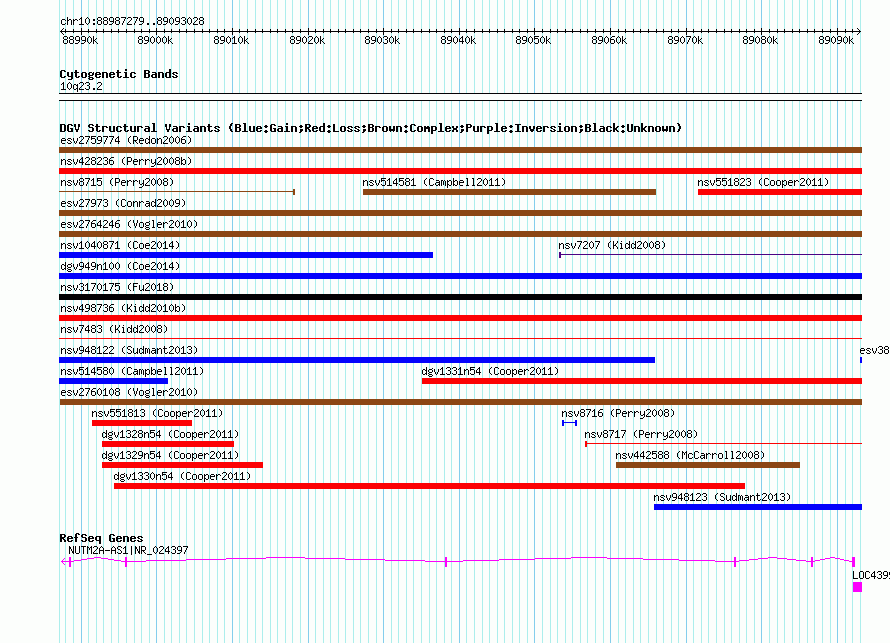The image size is (890, 643).
Task: Click the 10q23.2 band label
Action: pyautogui.click(x=81, y=86)
